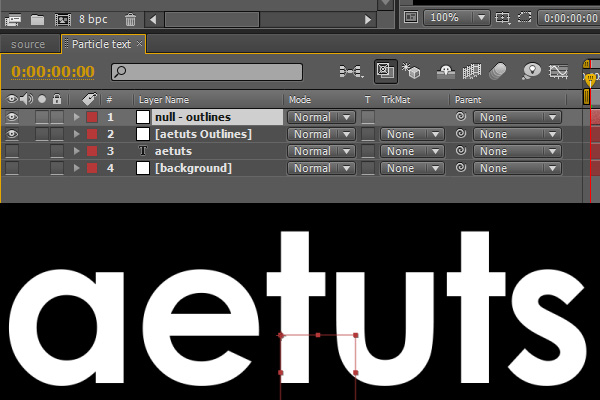600x400 pixels.
Task: Expand the aetuts text layer properties
Action: (x=77, y=151)
